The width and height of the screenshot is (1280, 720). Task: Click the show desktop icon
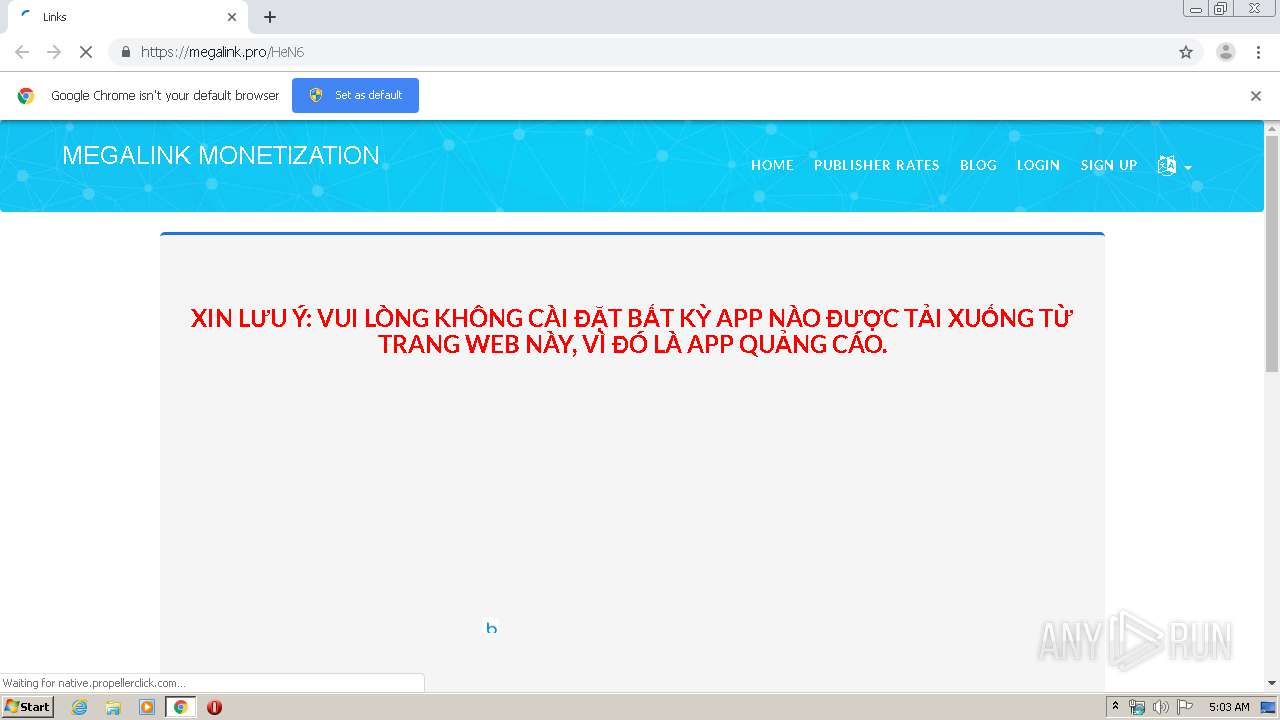1268,707
